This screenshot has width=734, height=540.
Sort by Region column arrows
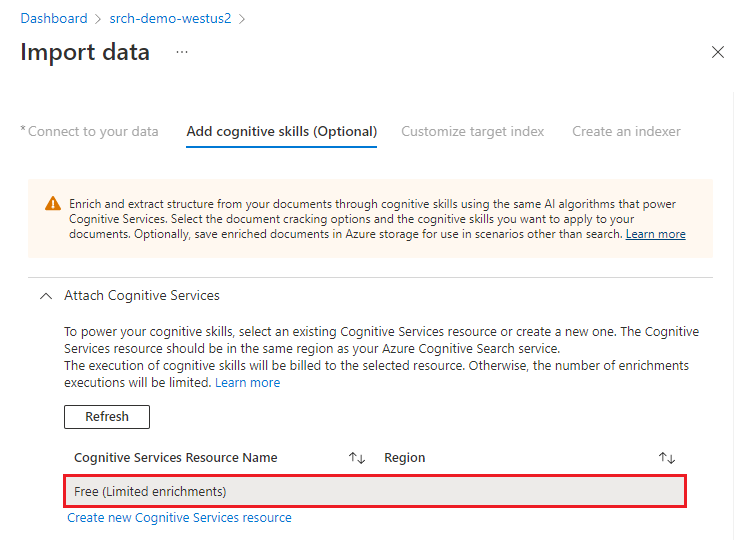667,458
